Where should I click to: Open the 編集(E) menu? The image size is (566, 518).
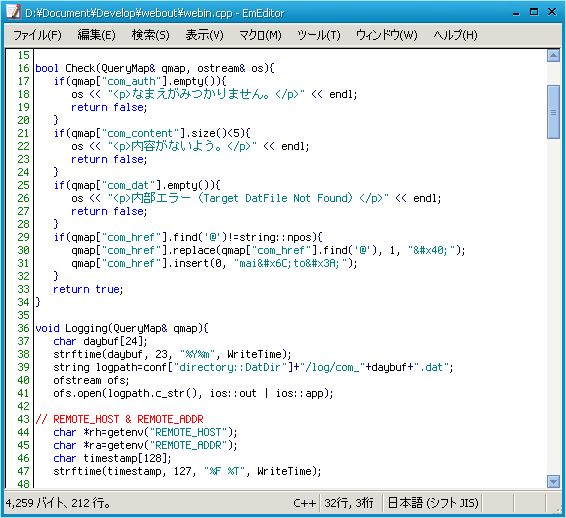click(x=96, y=35)
